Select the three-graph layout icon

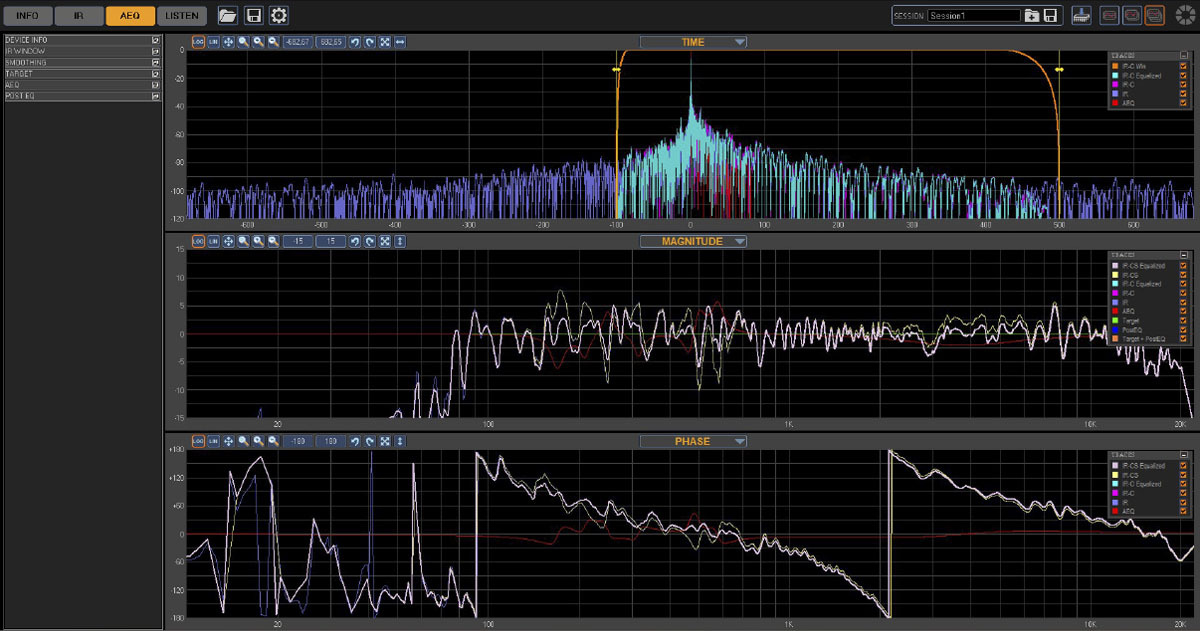pyautogui.click(x=1155, y=15)
